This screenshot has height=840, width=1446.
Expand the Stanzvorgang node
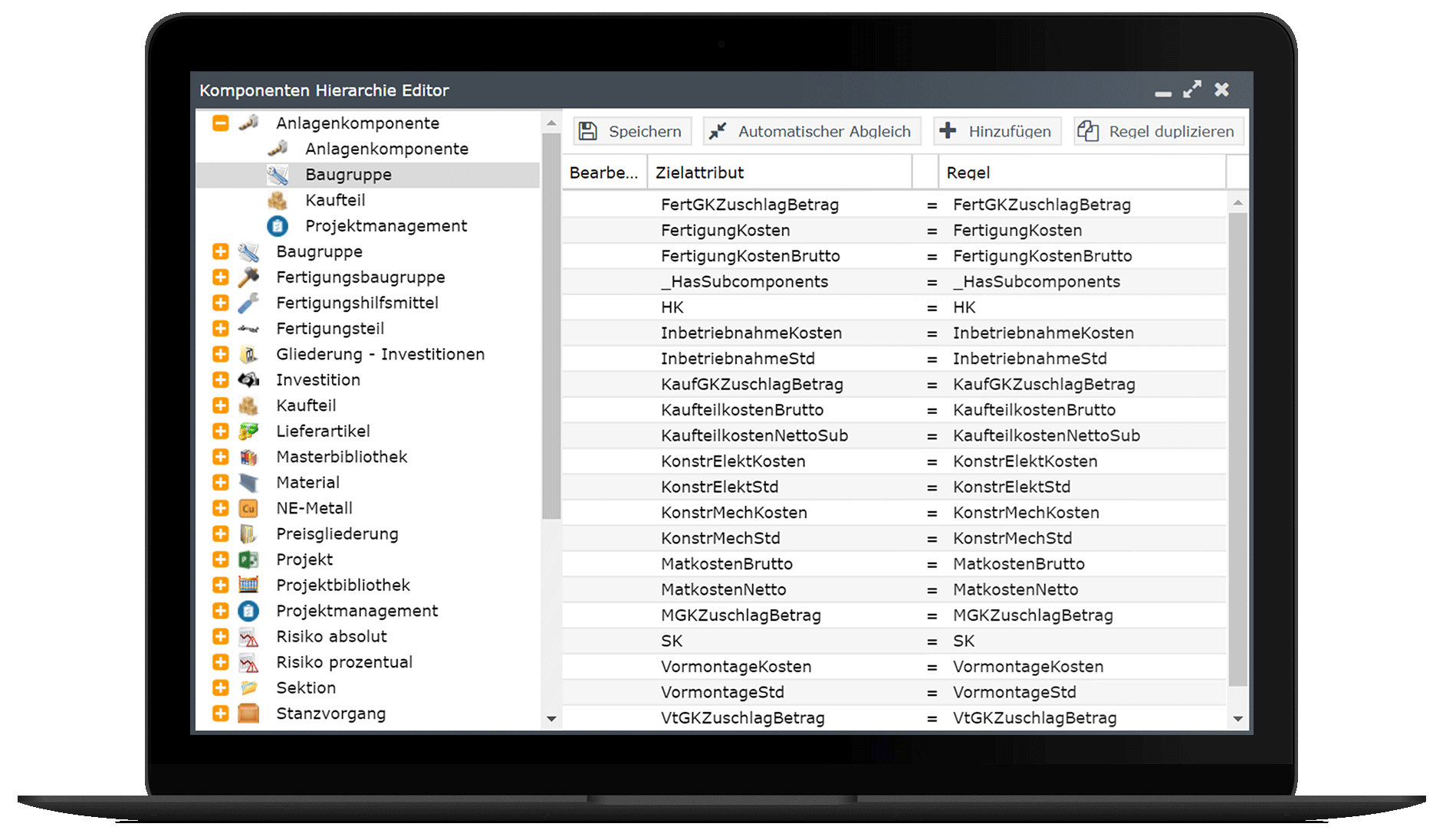[221, 714]
